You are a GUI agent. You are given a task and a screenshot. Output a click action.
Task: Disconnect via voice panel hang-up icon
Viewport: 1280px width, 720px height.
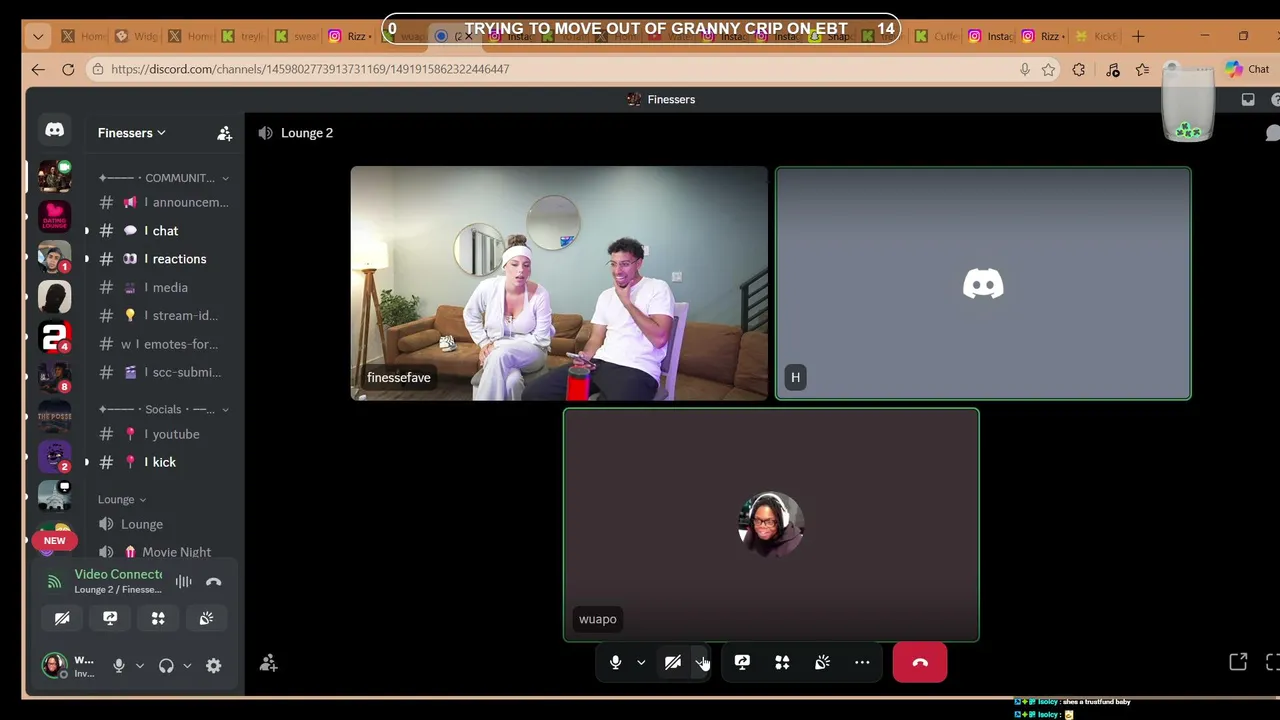213,581
